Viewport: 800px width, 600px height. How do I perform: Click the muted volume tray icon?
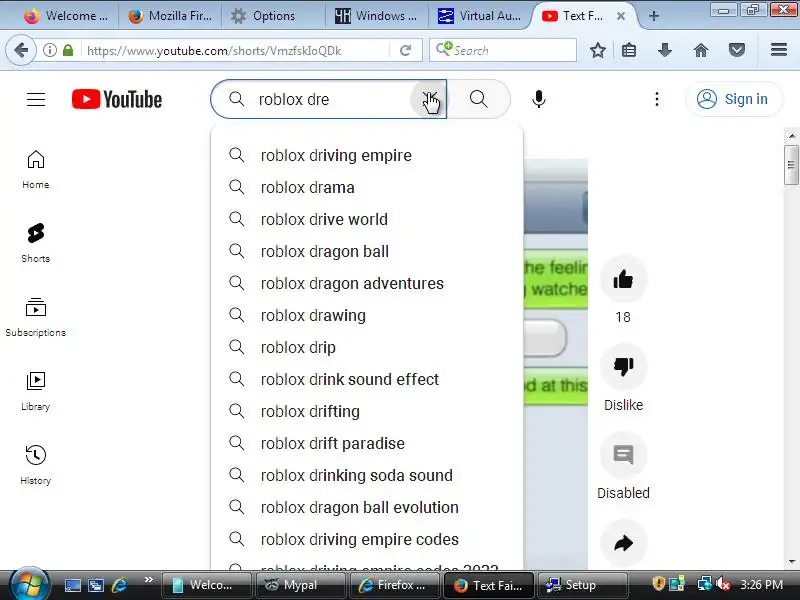click(x=723, y=584)
